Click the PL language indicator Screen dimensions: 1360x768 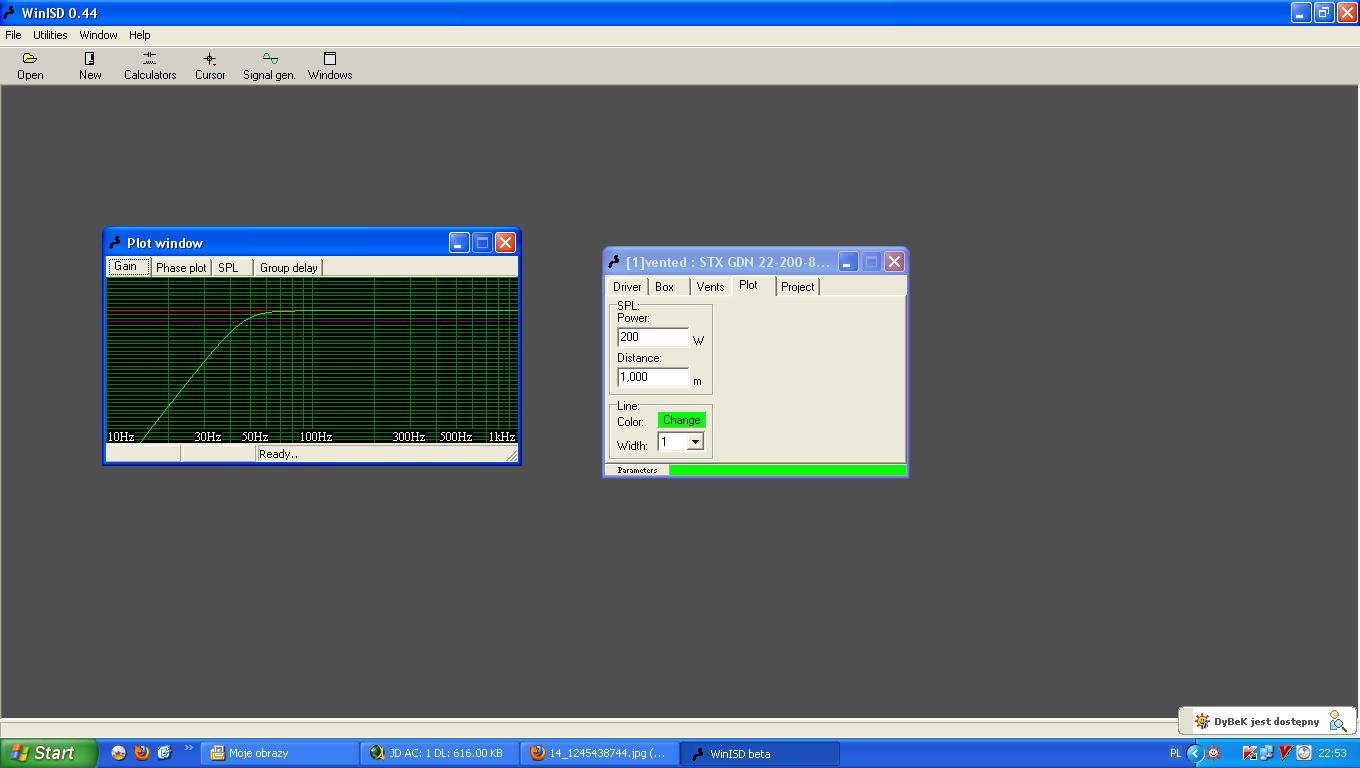[x=1175, y=753]
